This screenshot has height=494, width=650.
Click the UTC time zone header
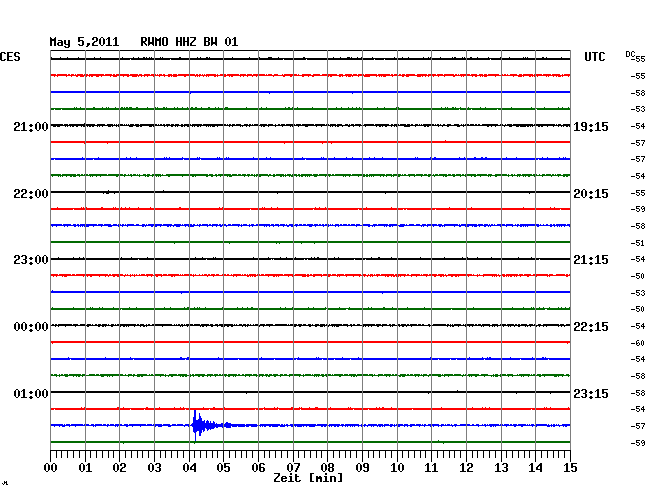click(594, 57)
